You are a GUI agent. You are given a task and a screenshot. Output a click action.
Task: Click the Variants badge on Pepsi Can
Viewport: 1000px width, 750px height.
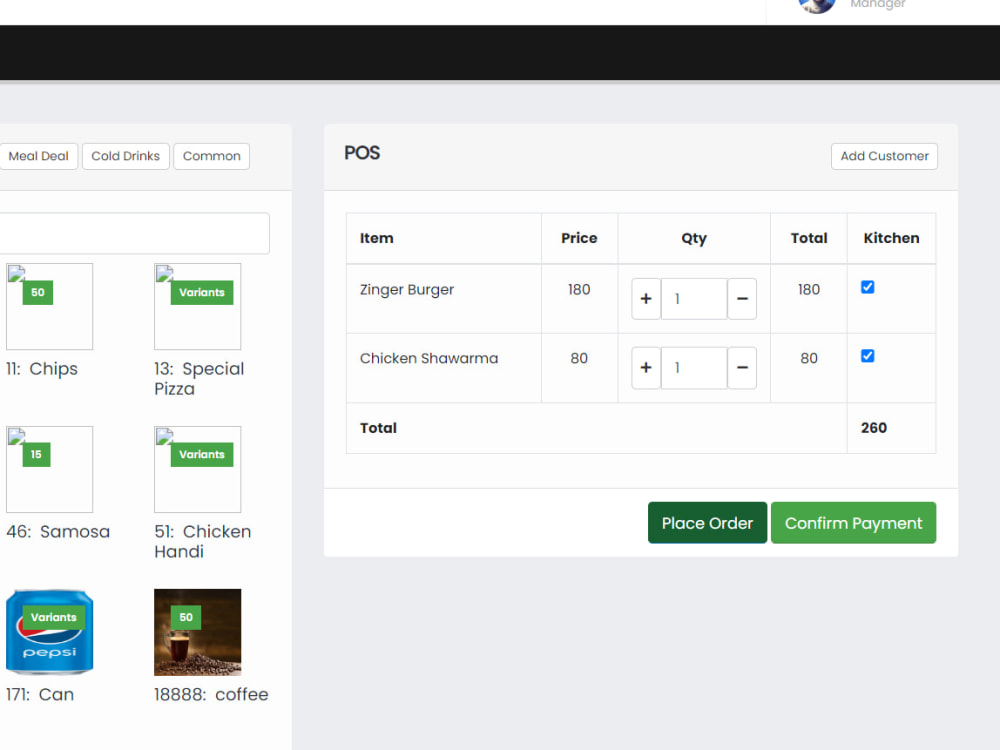tap(54, 617)
